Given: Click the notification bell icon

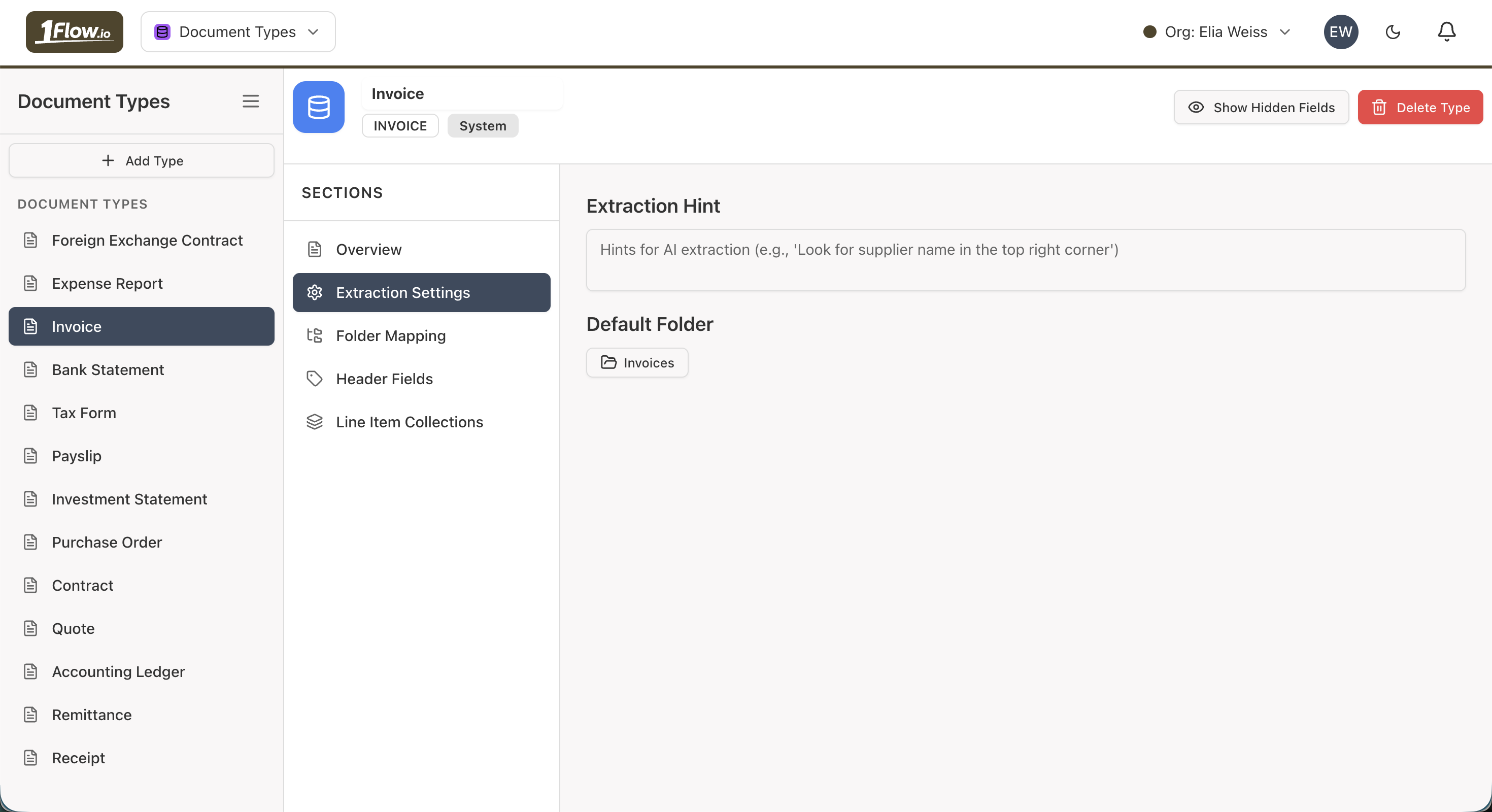Looking at the screenshot, I should coord(1446,32).
